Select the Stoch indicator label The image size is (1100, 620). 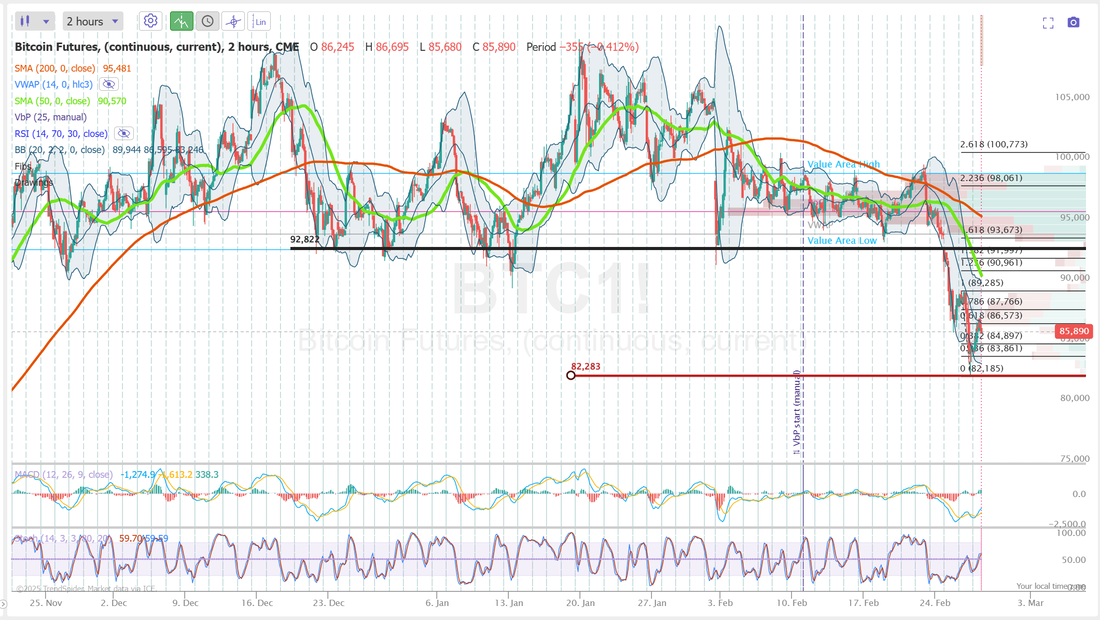(x=62, y=539)
